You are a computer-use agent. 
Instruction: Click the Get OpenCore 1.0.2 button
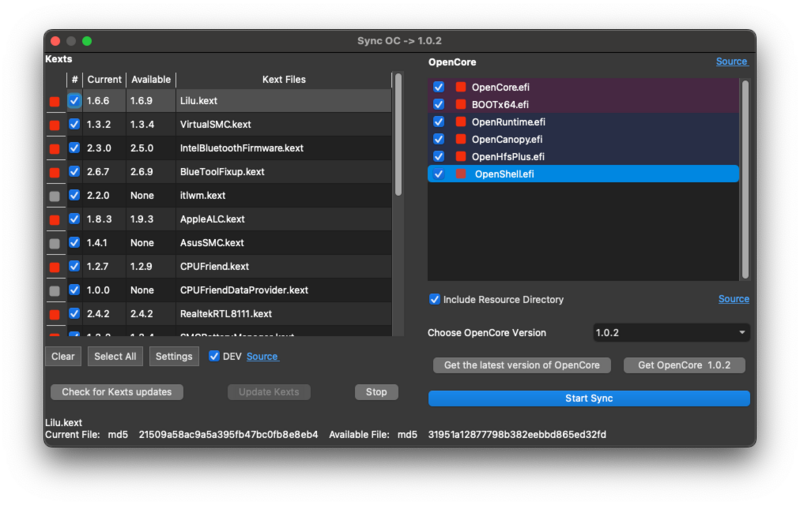tap(684, 365)
